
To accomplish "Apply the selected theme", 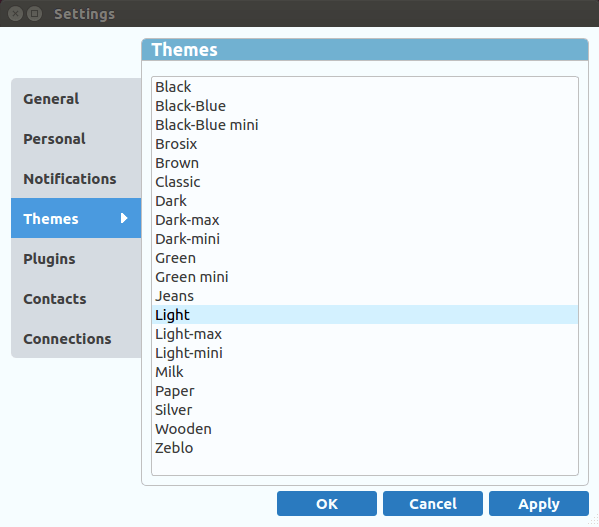I will point(539,504).
